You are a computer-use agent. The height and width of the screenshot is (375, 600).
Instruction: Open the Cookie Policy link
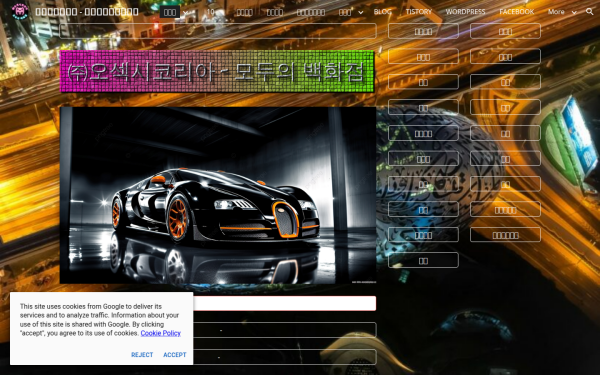point(160,333)
